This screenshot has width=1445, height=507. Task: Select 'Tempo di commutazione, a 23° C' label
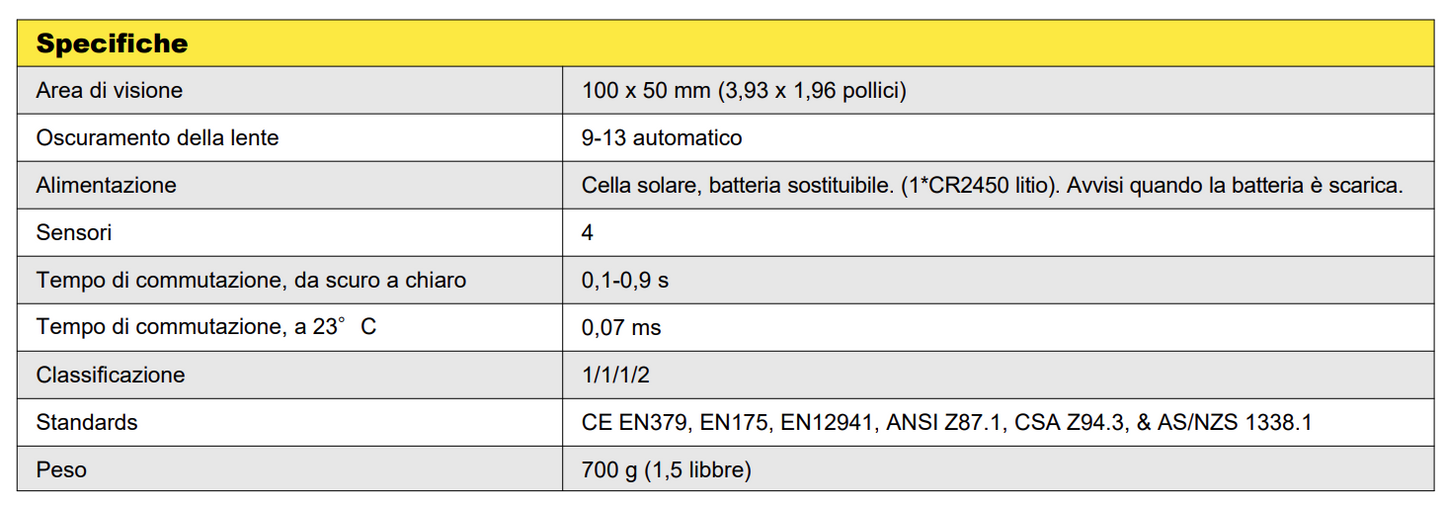[x=206, y=327]
